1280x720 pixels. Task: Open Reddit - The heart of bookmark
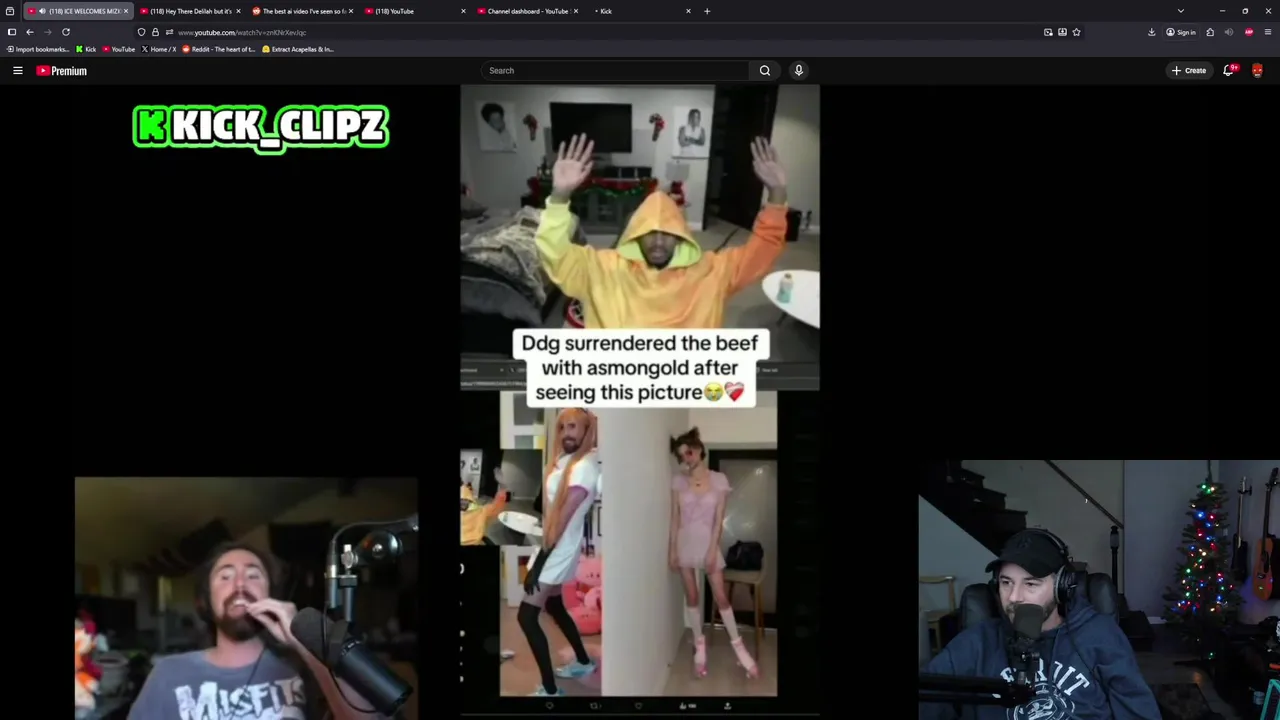click(219, 49)
